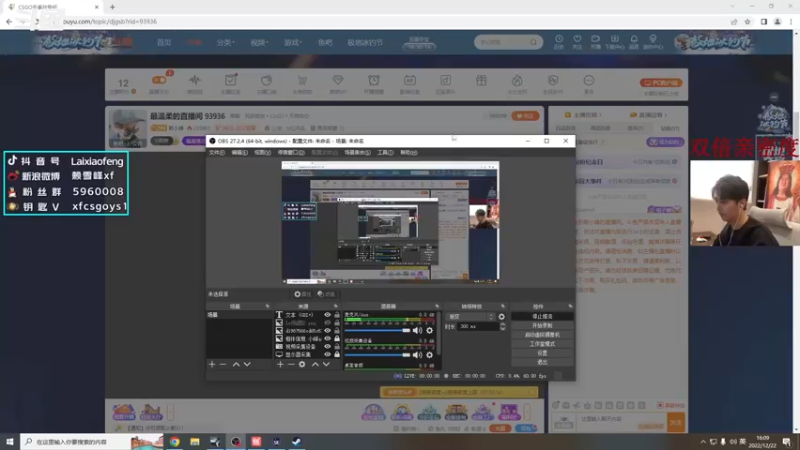Add a new source with plus icon

280,364
